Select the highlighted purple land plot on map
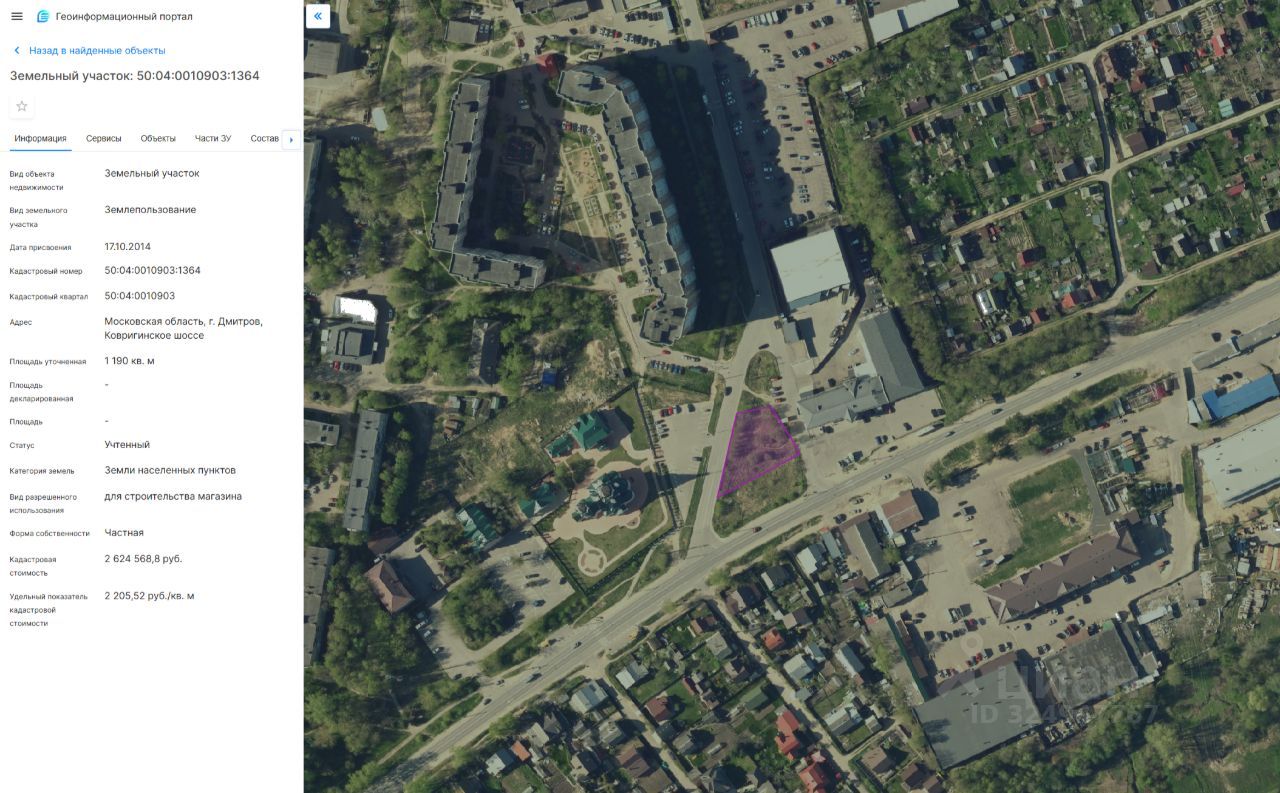The width and height of the screenshot is (1280, 793). (757, 452)
